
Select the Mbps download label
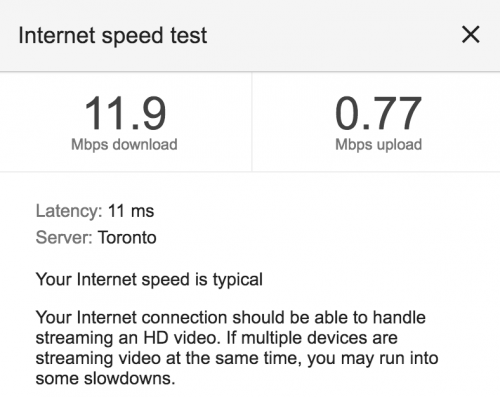coord(124,145)
